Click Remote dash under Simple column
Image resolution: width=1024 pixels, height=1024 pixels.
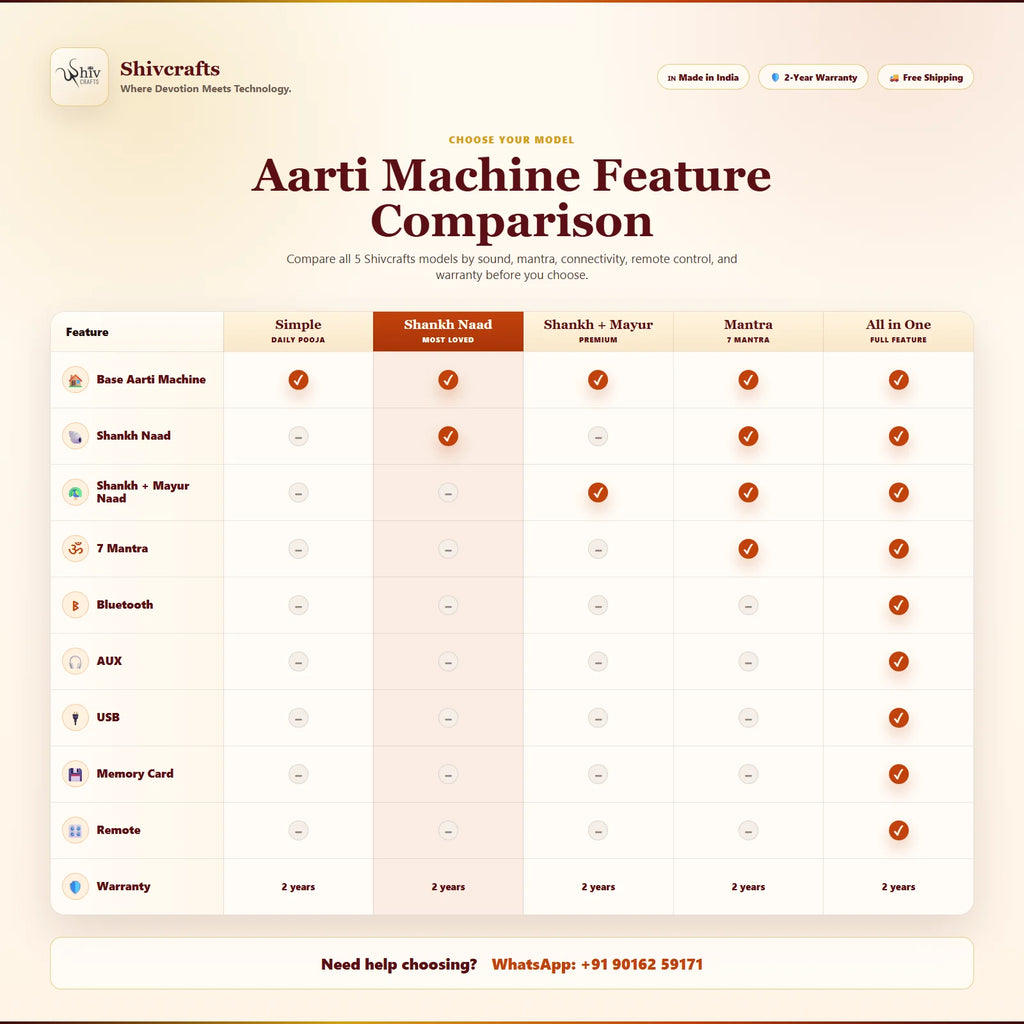(298, 831)
